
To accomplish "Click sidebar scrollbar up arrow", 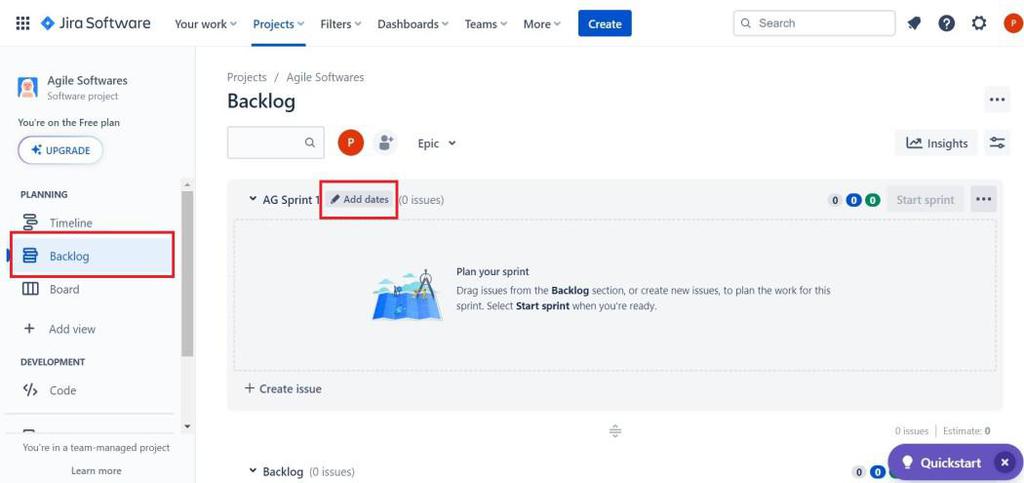I will 187,185.
